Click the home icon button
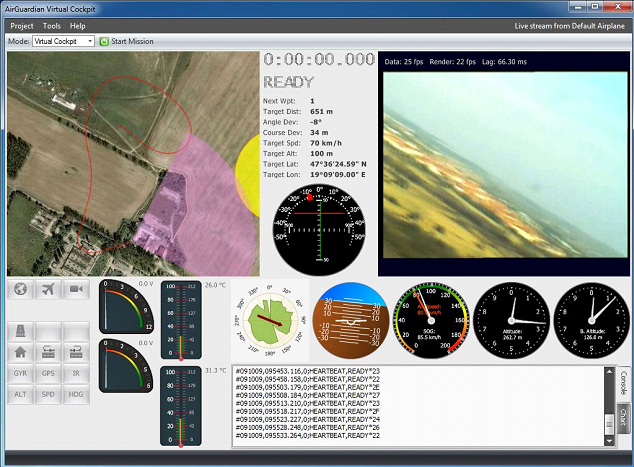 pyautogui.click(x=21, y=352)
